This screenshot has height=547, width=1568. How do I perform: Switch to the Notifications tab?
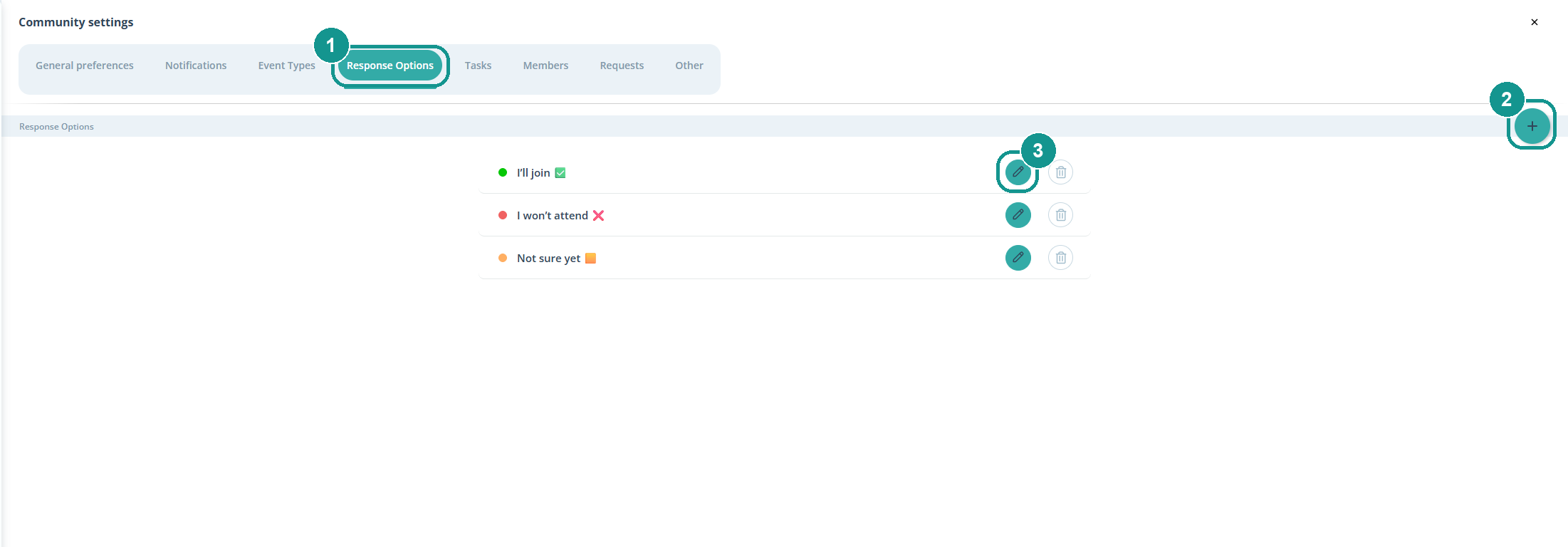pos(196,66)
